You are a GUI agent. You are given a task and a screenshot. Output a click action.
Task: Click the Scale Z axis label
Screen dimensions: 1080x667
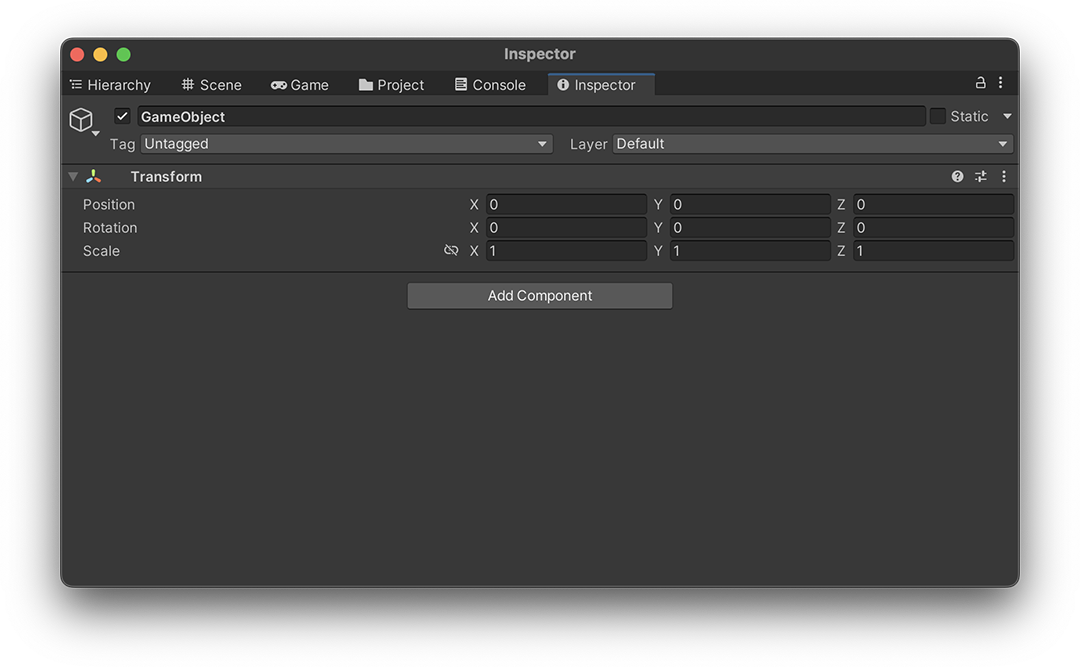[x=841, y=251]
